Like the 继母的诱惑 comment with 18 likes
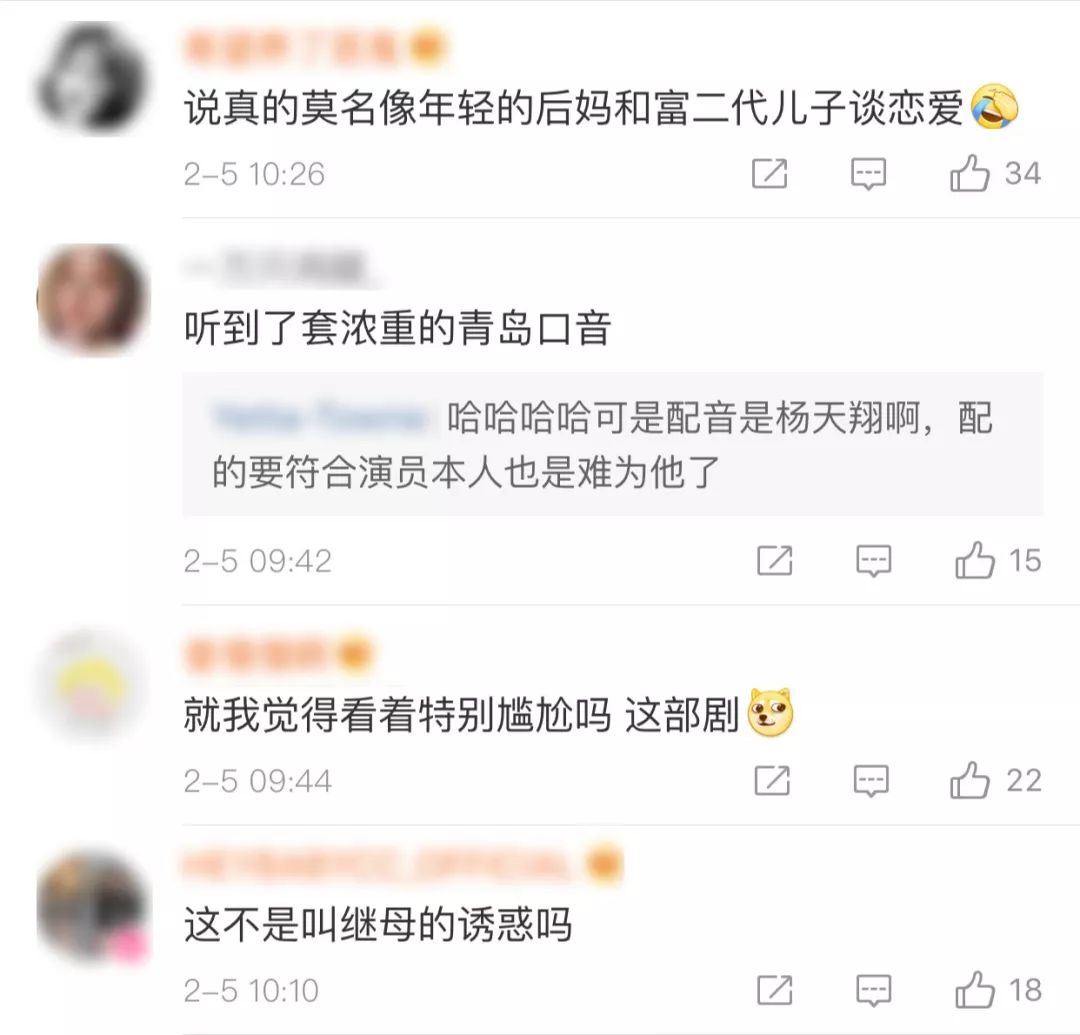 pyautogui.click(x=975, y=990)
